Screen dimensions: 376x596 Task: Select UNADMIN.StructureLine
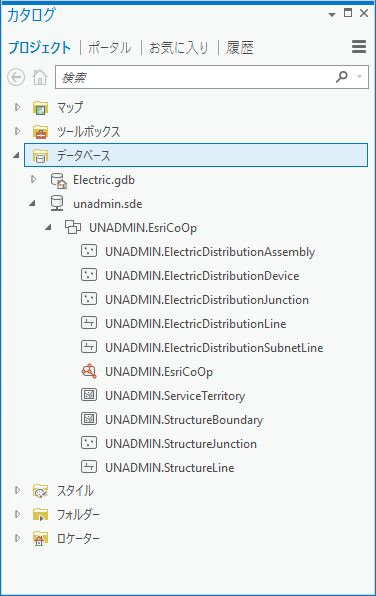pyautogui.click(x=170, y=468)
